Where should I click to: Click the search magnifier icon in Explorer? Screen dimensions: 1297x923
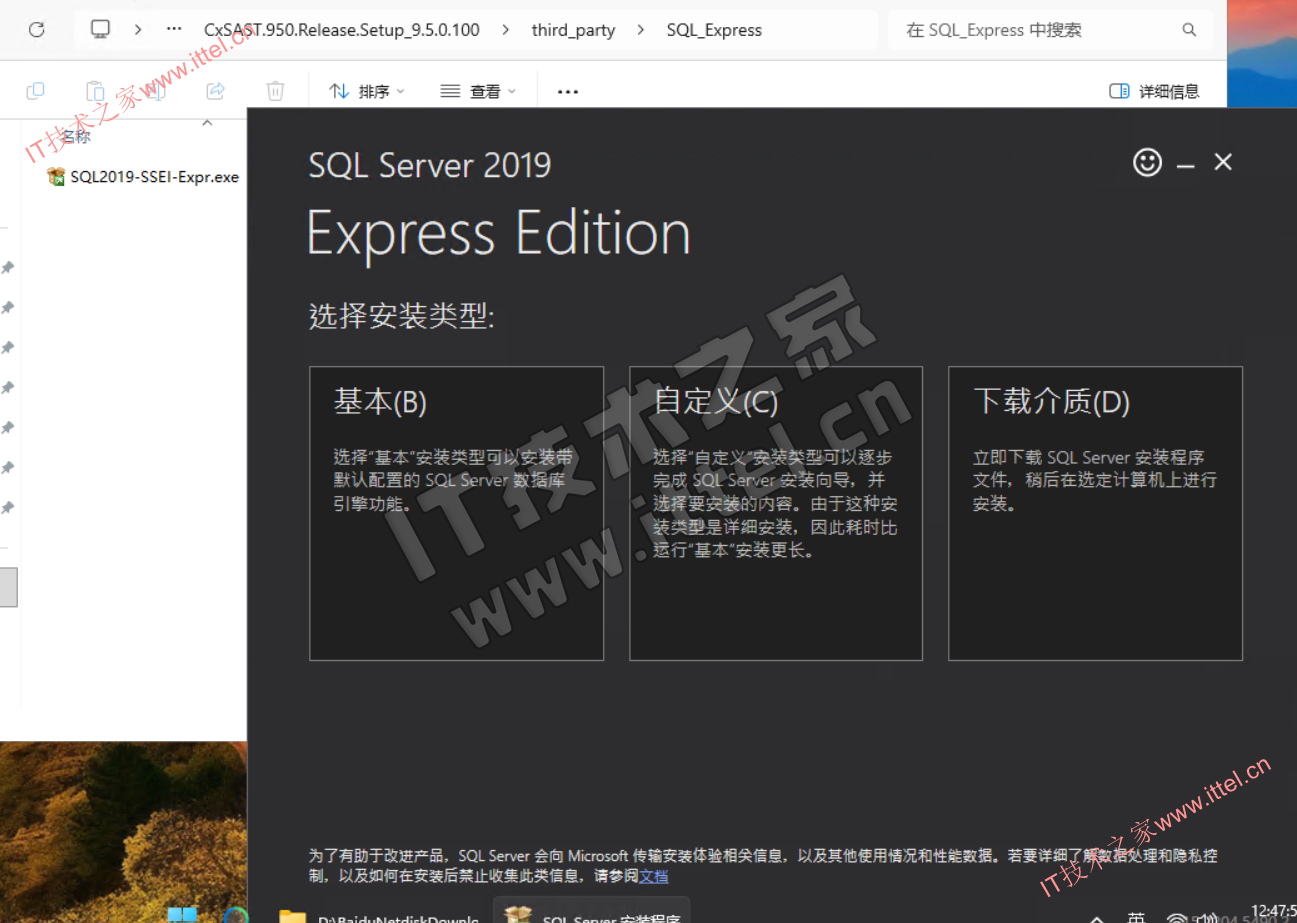pos(1189,30)
